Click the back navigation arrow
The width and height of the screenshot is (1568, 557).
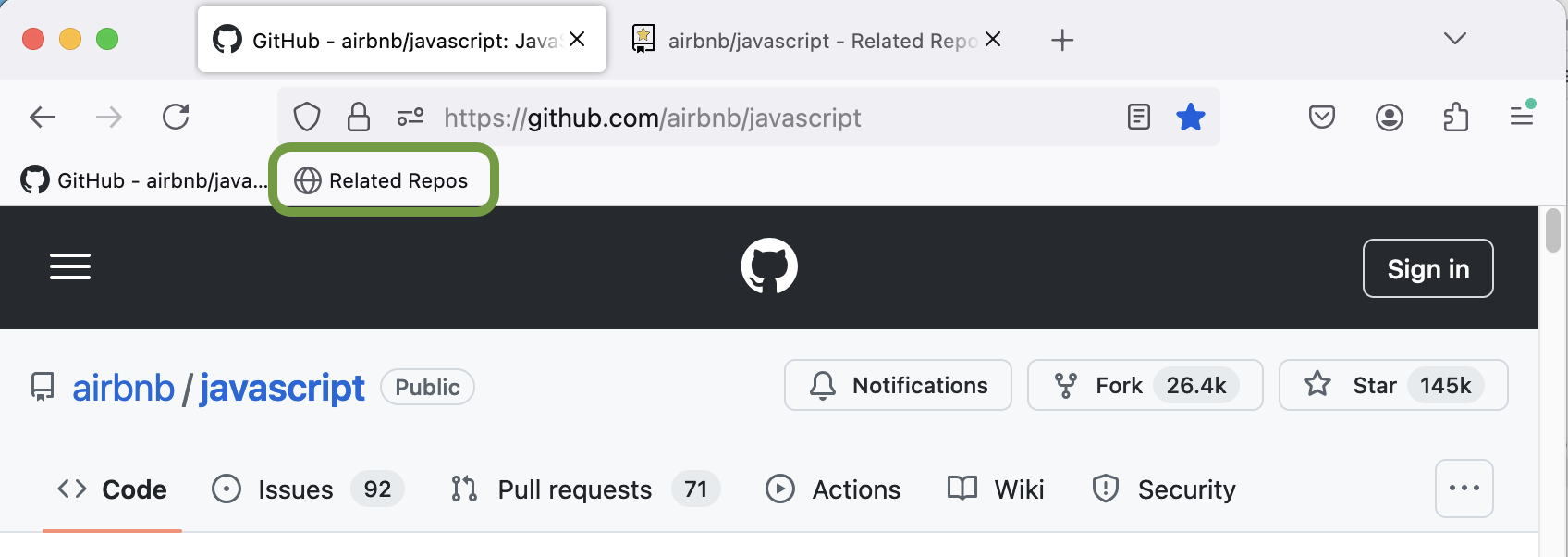click(43, 117)
